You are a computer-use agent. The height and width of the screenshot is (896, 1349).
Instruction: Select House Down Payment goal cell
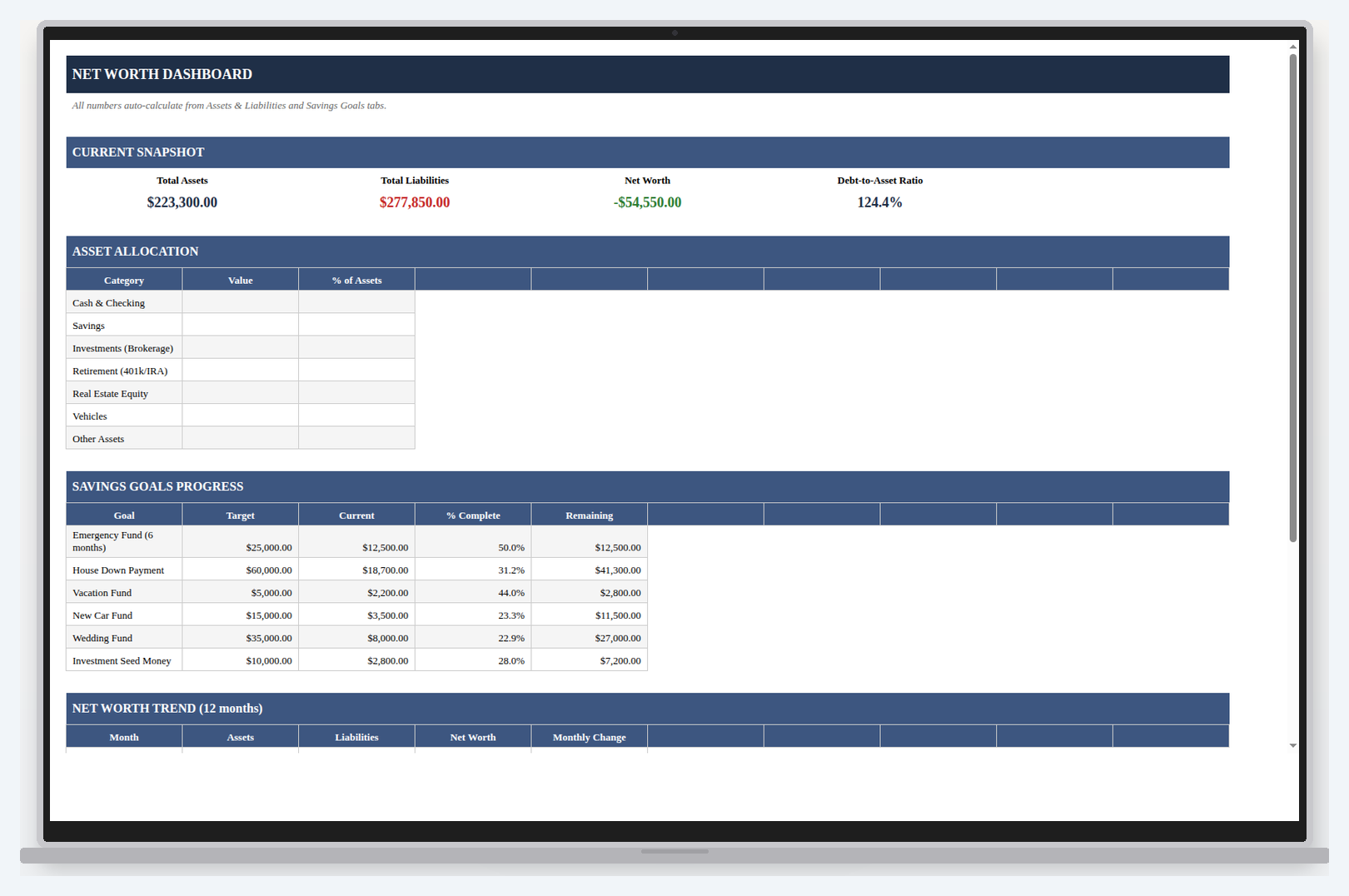tap(124, 570)
